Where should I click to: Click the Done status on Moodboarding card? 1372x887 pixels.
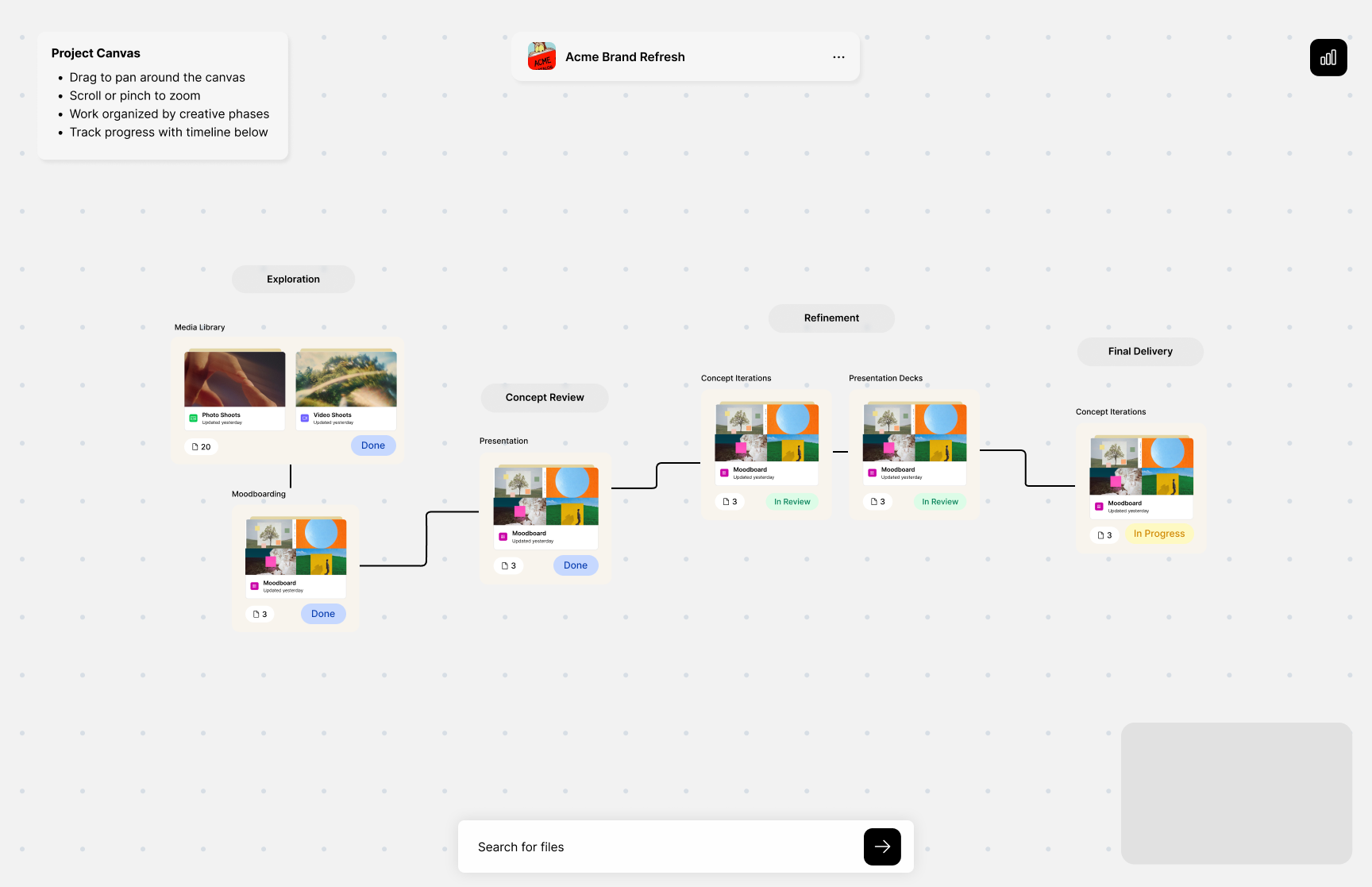pyautogui.click(x=323, y=614)
